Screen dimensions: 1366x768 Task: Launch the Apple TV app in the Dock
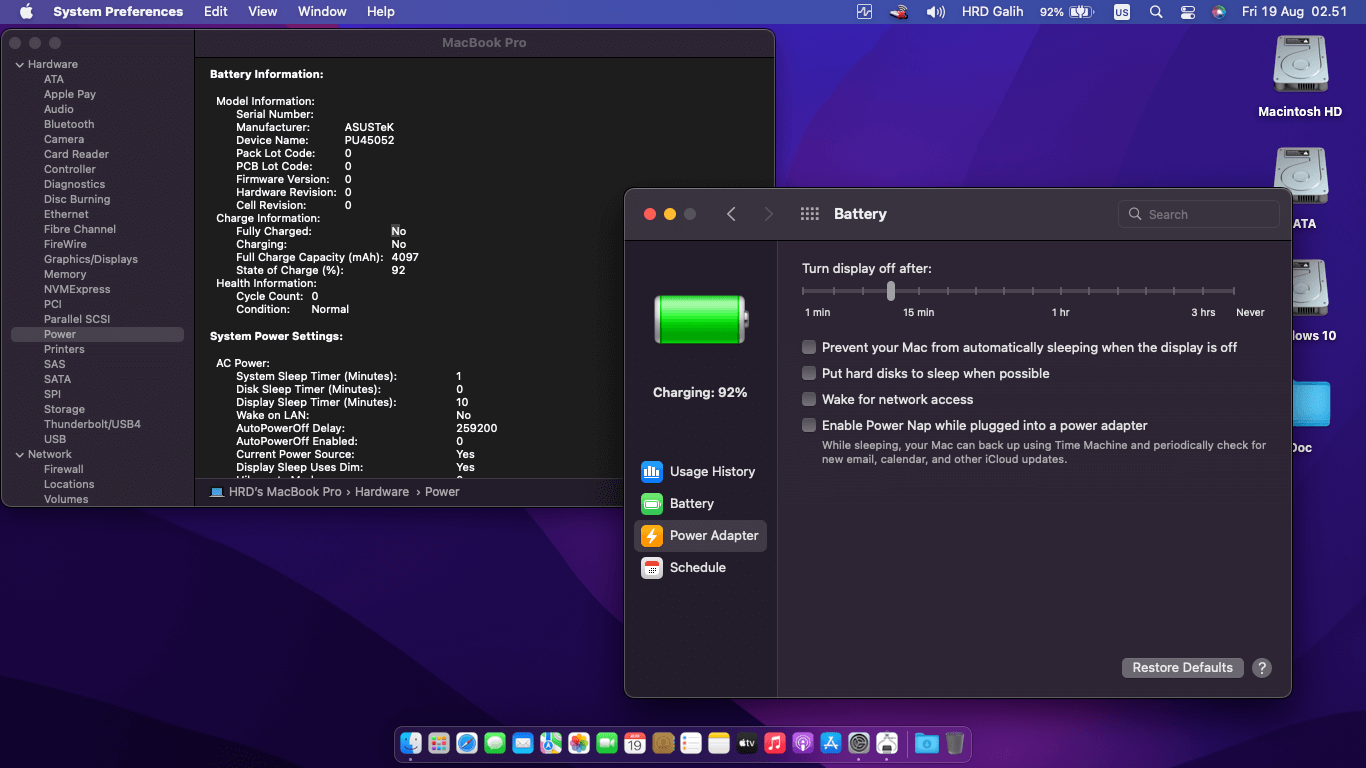pos(747,743)
